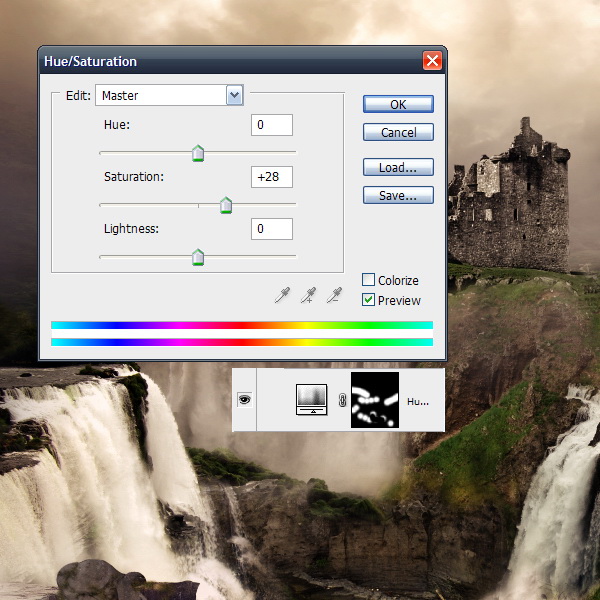Viewport: 600px width, 600px height.
Task: Click the layer mask link chain icon
Action: click(x=342, y=401)
